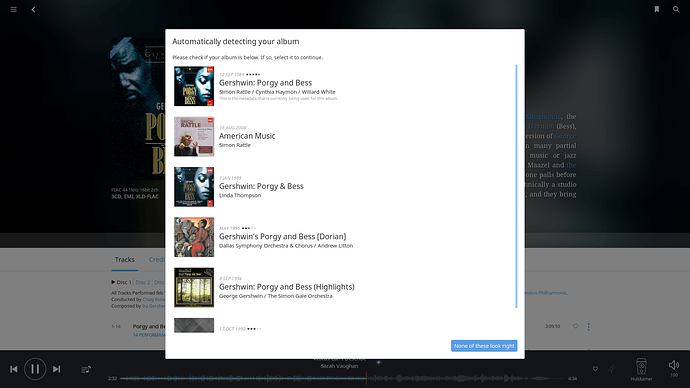Open the hamburger navigation menu
The image size is (690, 388).
[14, 9]
